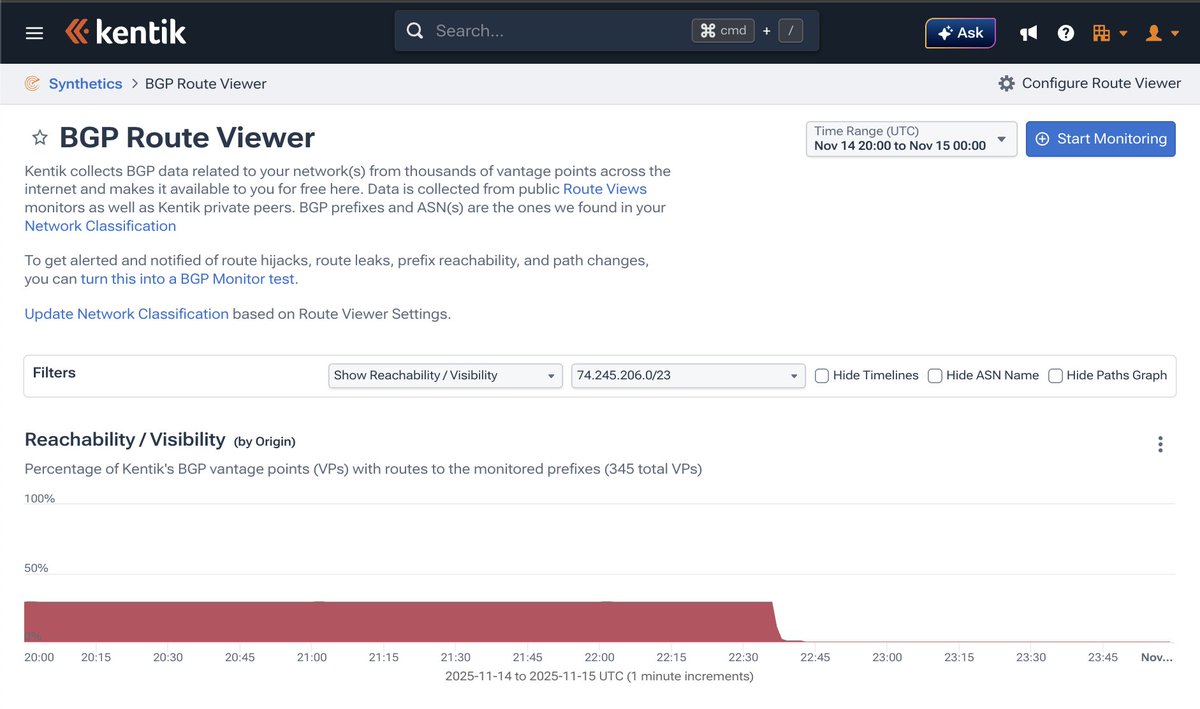Click the search magnifier icon
The height and width of the screenshot is (709, 1200).
point(415,31)
